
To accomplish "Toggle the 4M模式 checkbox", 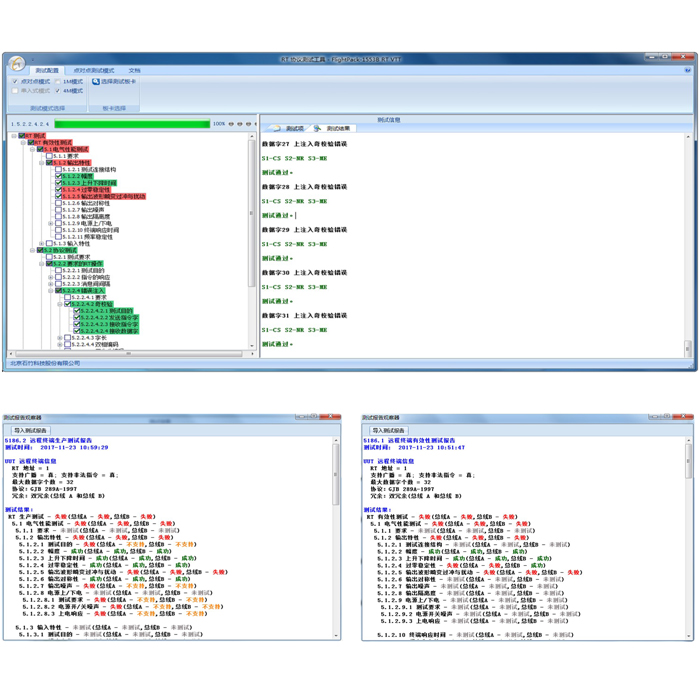I will [x=58, y=91].
